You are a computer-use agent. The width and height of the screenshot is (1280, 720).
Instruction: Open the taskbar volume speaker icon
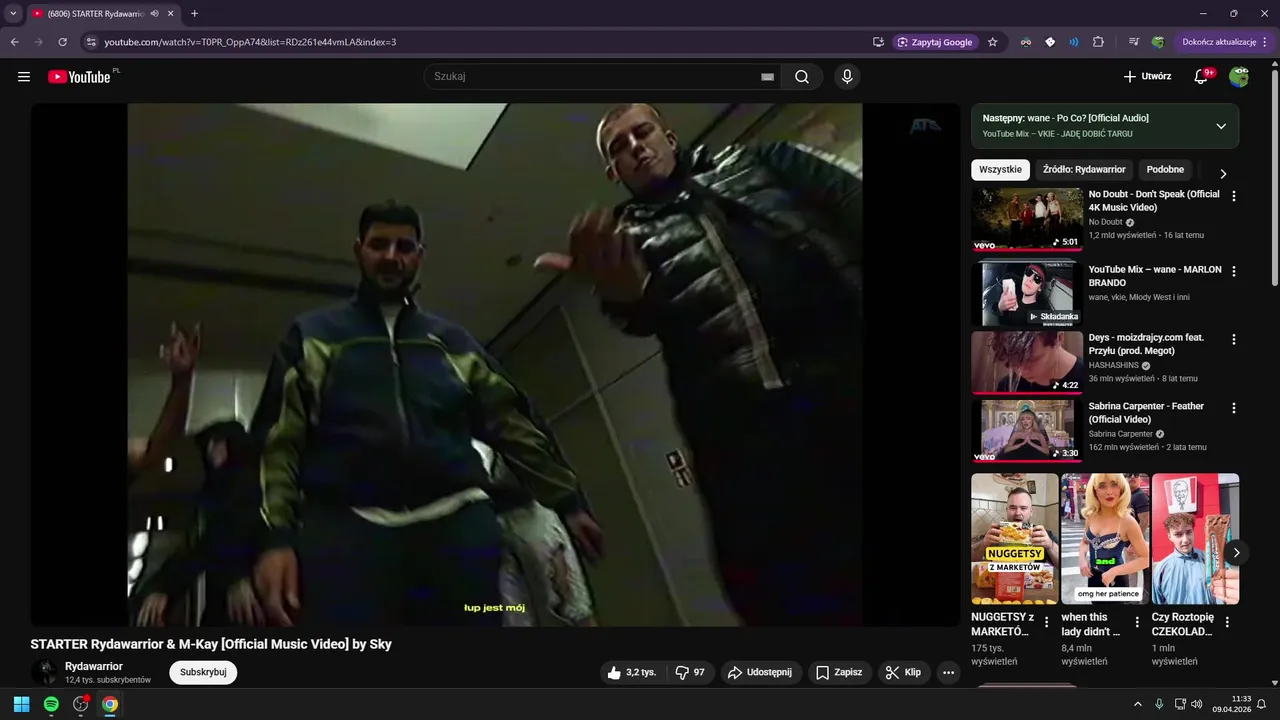coord(1197,704)
